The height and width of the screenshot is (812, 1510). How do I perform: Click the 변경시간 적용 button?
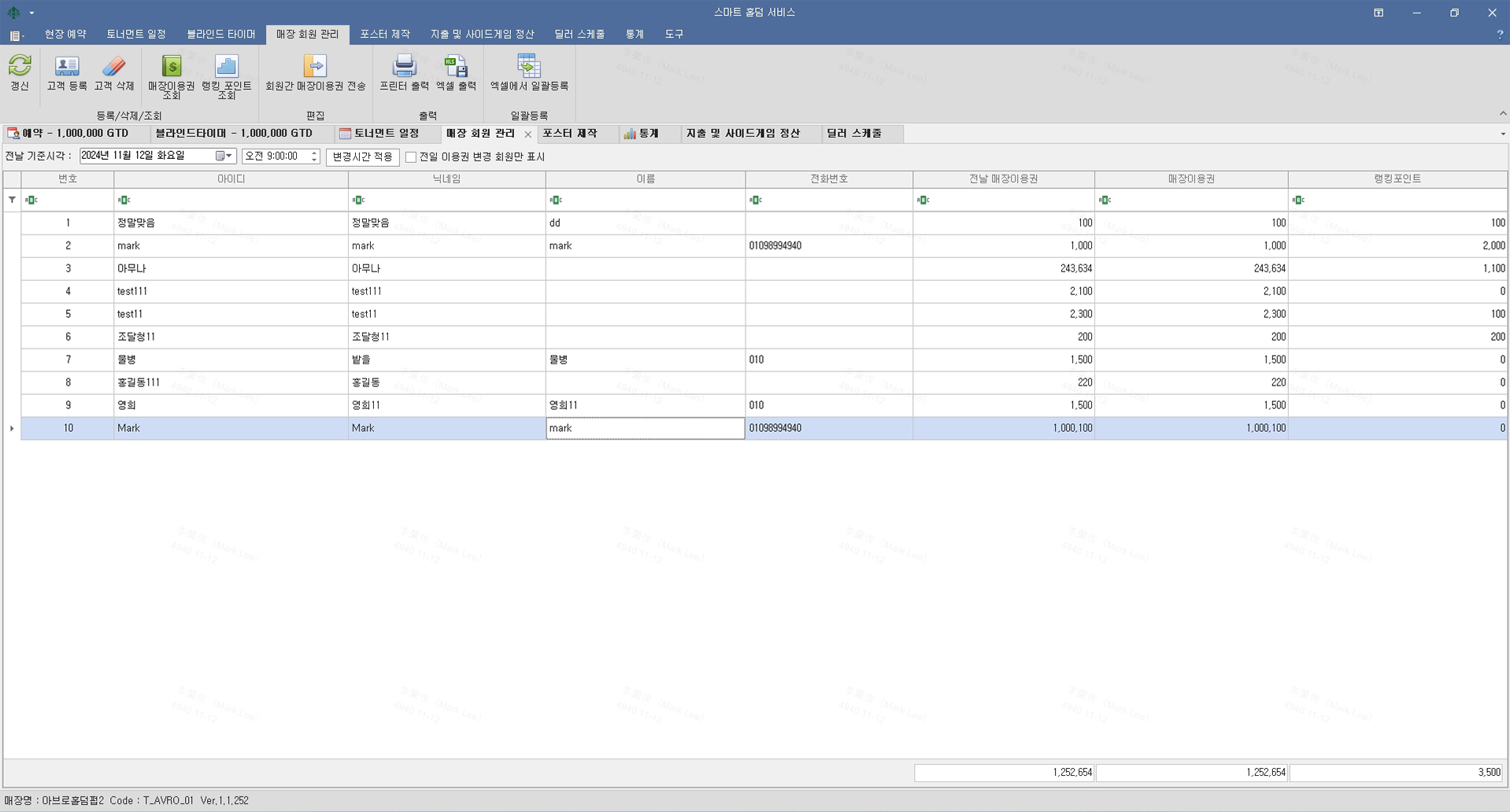(x=362, y=157)
